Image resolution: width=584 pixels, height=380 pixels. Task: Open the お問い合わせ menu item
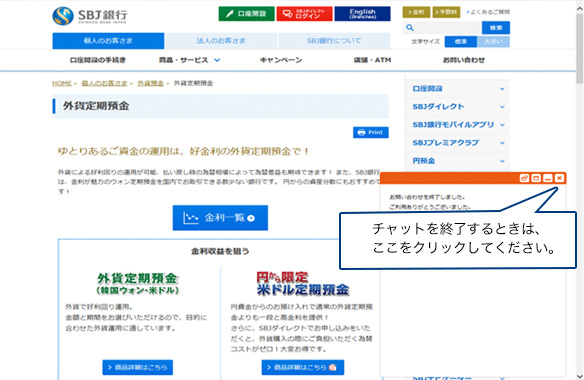pos(464,60)
